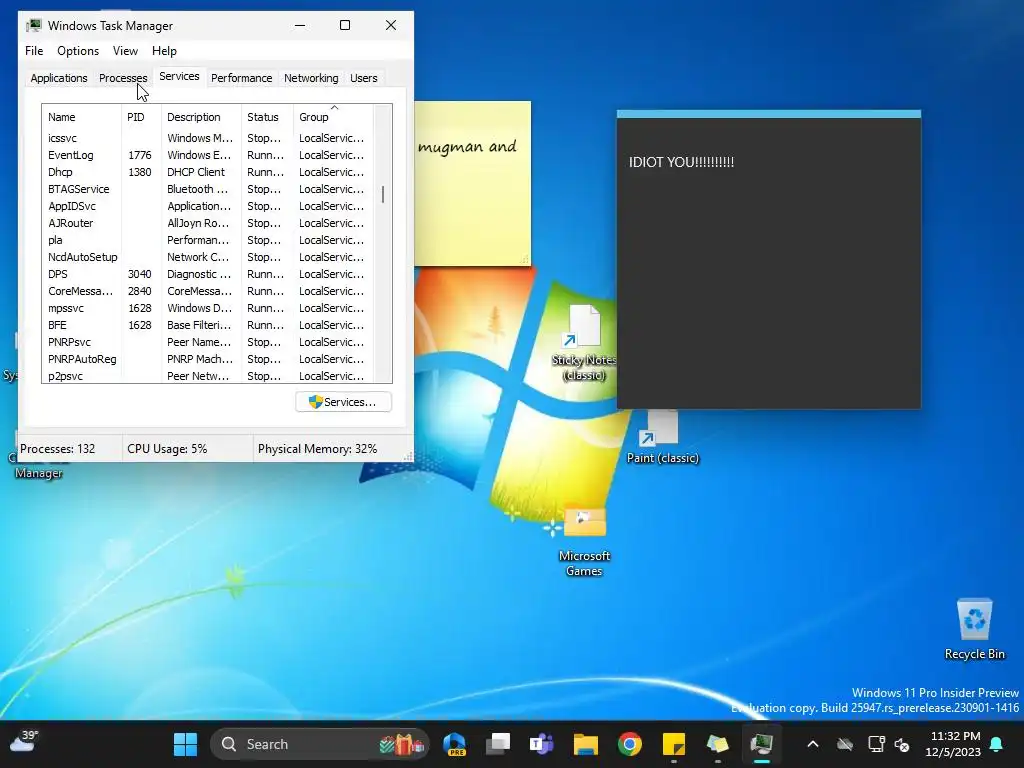This screenshot has width=1024, height=768.
Task: Open classic sticky notes taskbar icon
Action: [717, 744]
